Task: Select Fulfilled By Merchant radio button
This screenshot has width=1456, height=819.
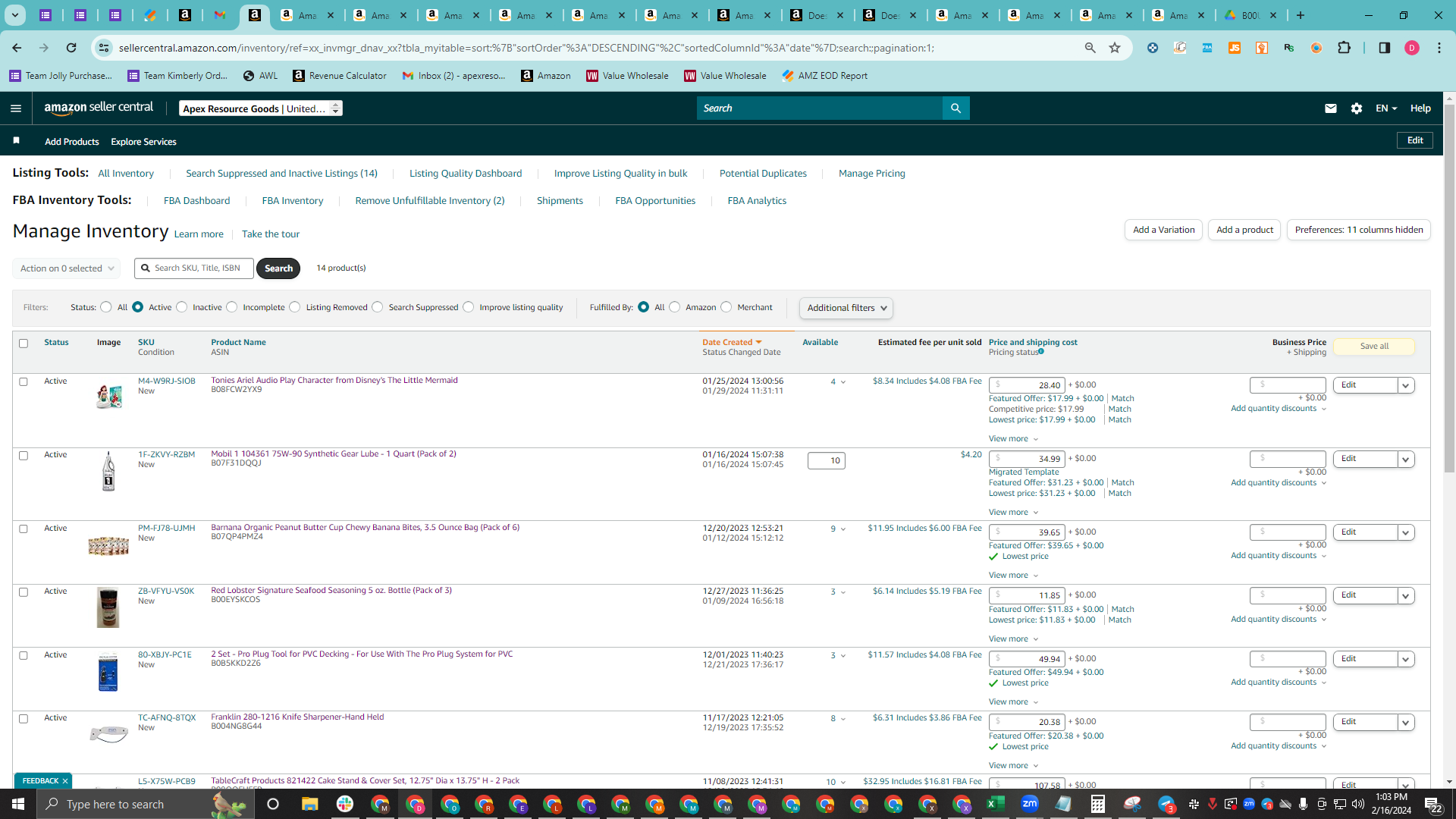Action: [x=726, y=307]
